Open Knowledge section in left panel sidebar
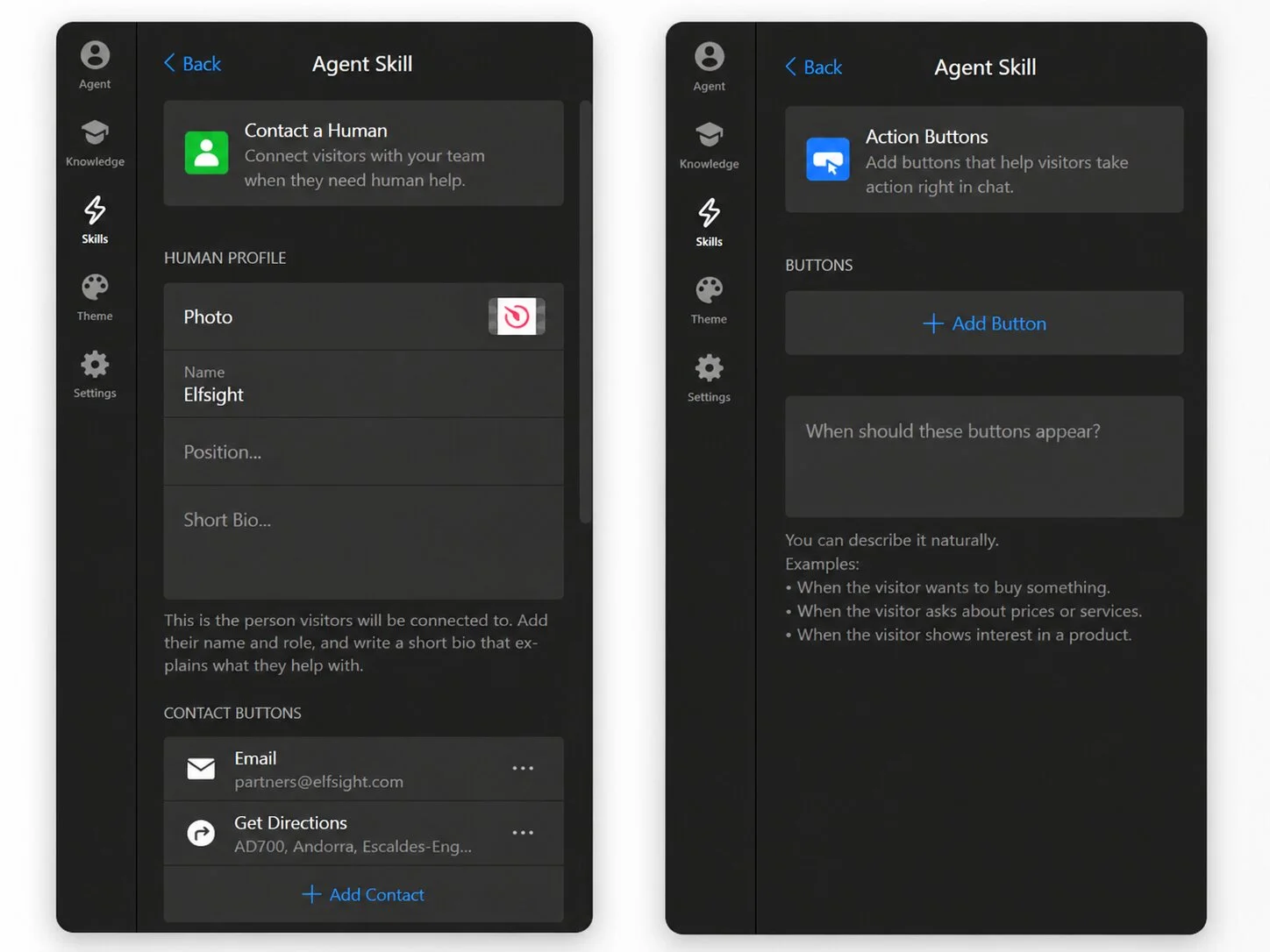Image resolution: width=1270 pixels, height=952 pixels. [95, 143]
